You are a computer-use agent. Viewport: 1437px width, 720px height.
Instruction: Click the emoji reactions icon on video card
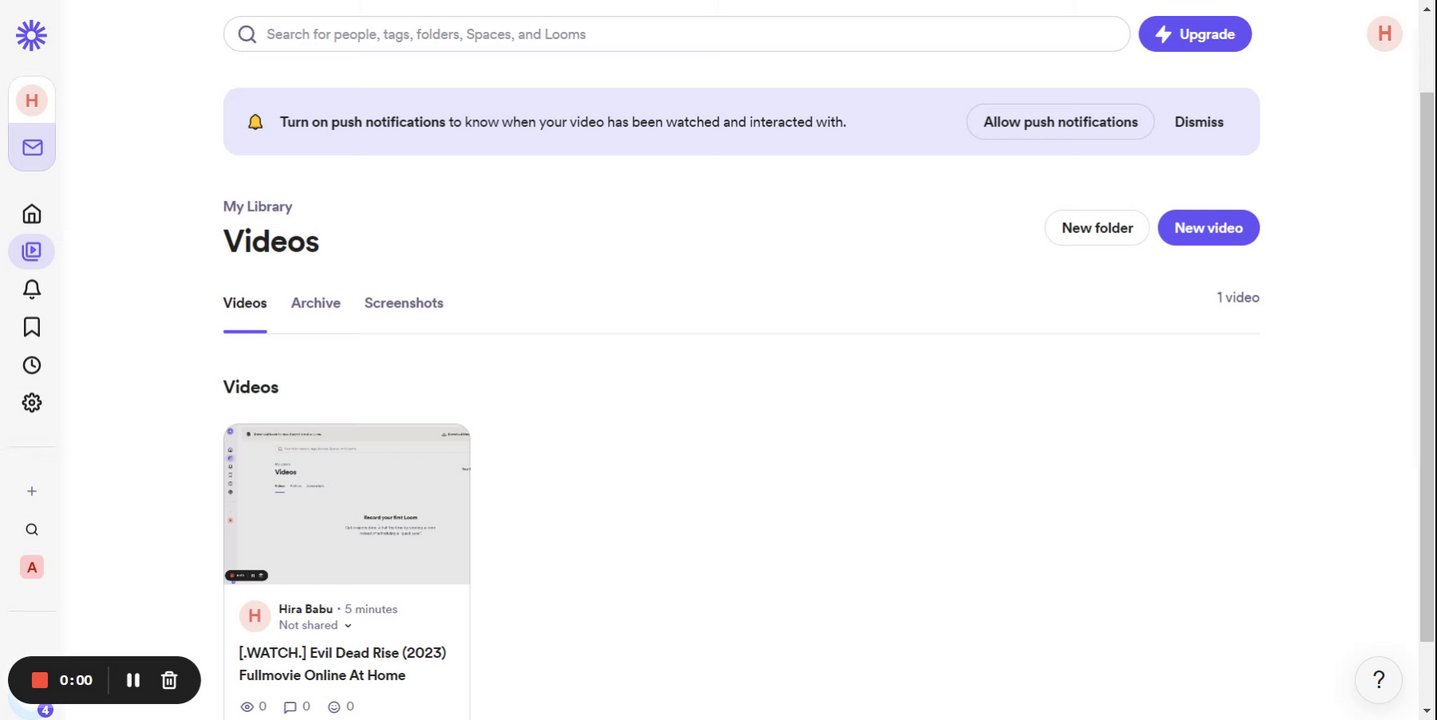tap(334, 707)
